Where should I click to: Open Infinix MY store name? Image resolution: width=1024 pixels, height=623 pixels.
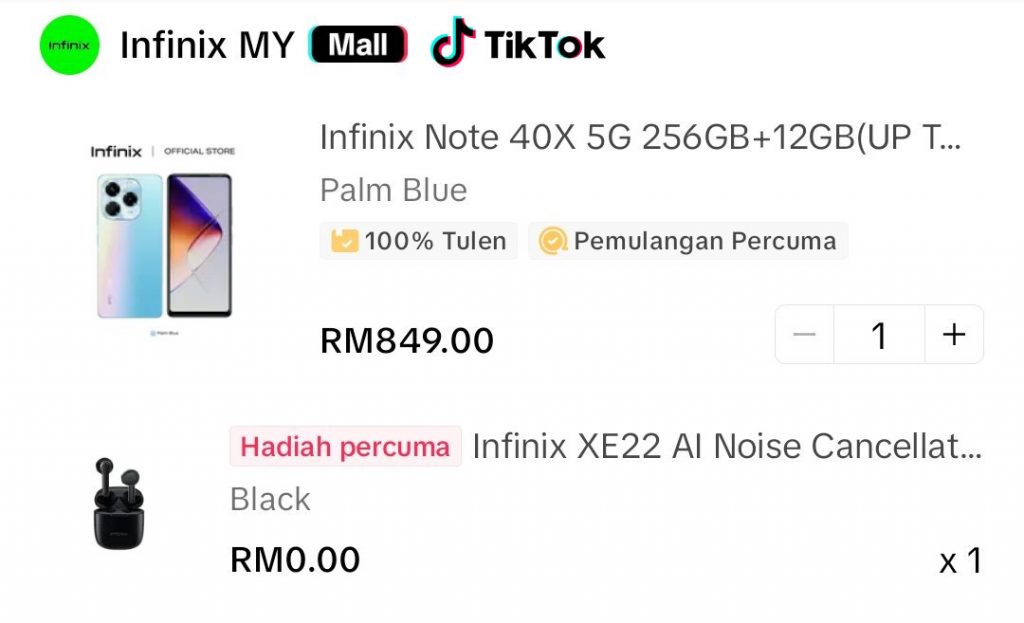[x=207, y=45]
